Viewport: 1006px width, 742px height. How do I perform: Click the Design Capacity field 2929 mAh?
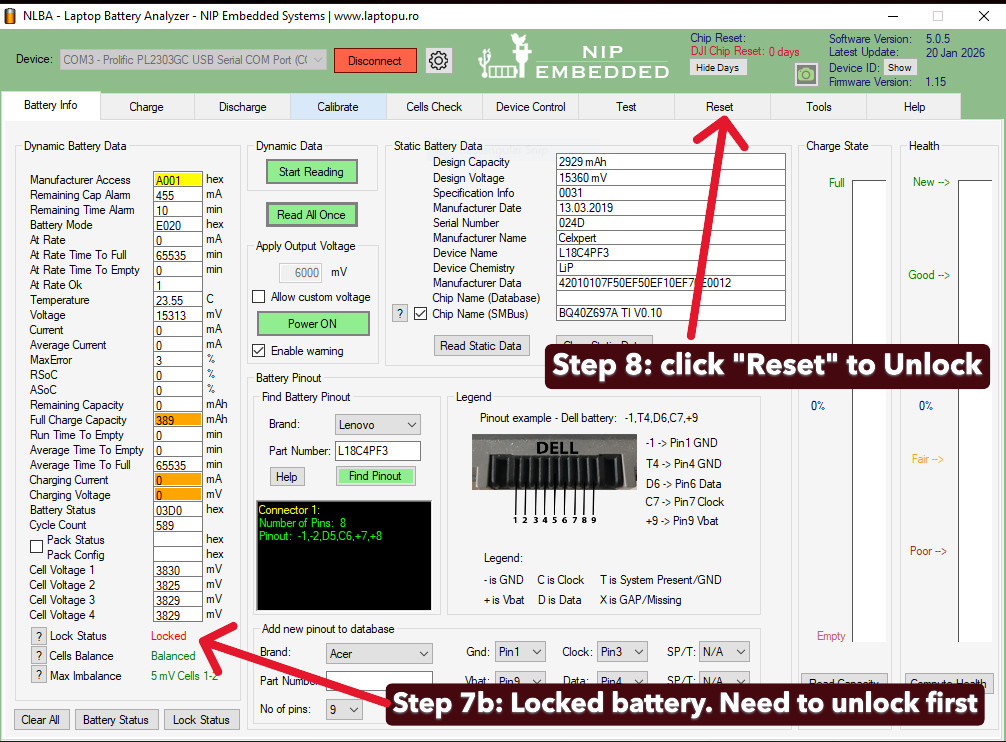pyautogui.click(x=670, y=162)
